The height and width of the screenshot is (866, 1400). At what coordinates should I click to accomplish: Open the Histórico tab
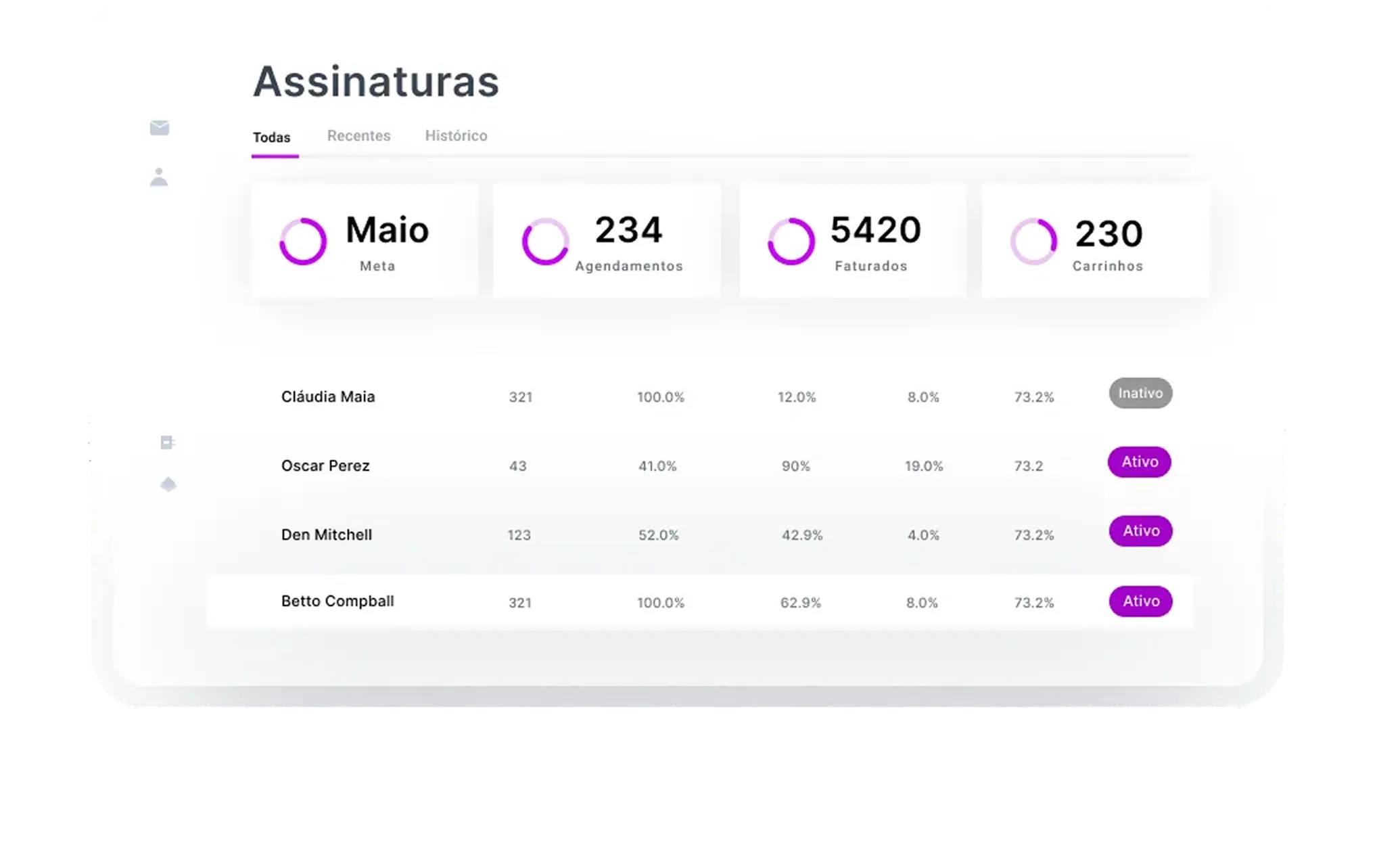pyautogui.click(x=456, y=136)
